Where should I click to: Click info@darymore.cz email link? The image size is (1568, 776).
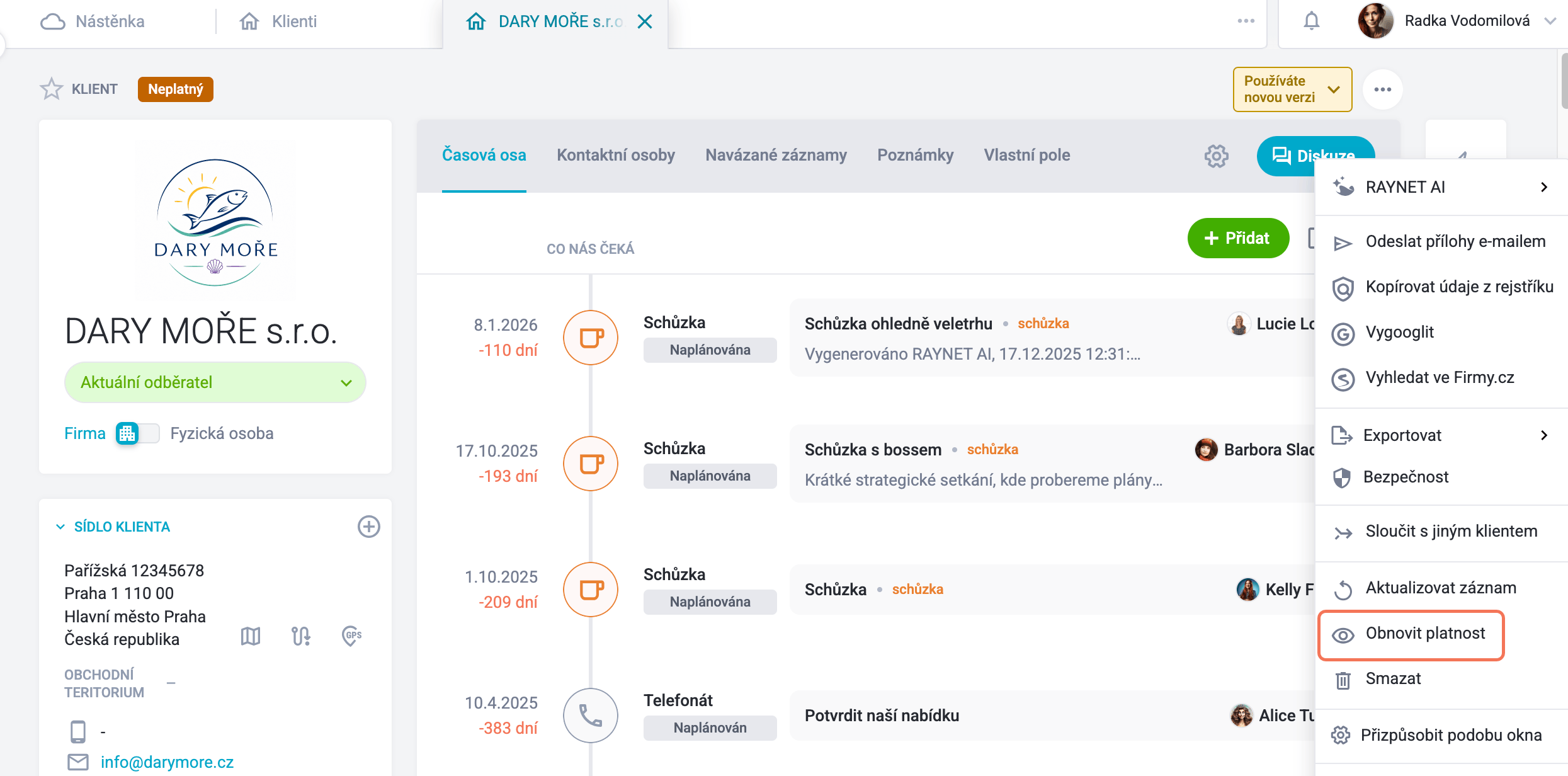tap(167, 762)
